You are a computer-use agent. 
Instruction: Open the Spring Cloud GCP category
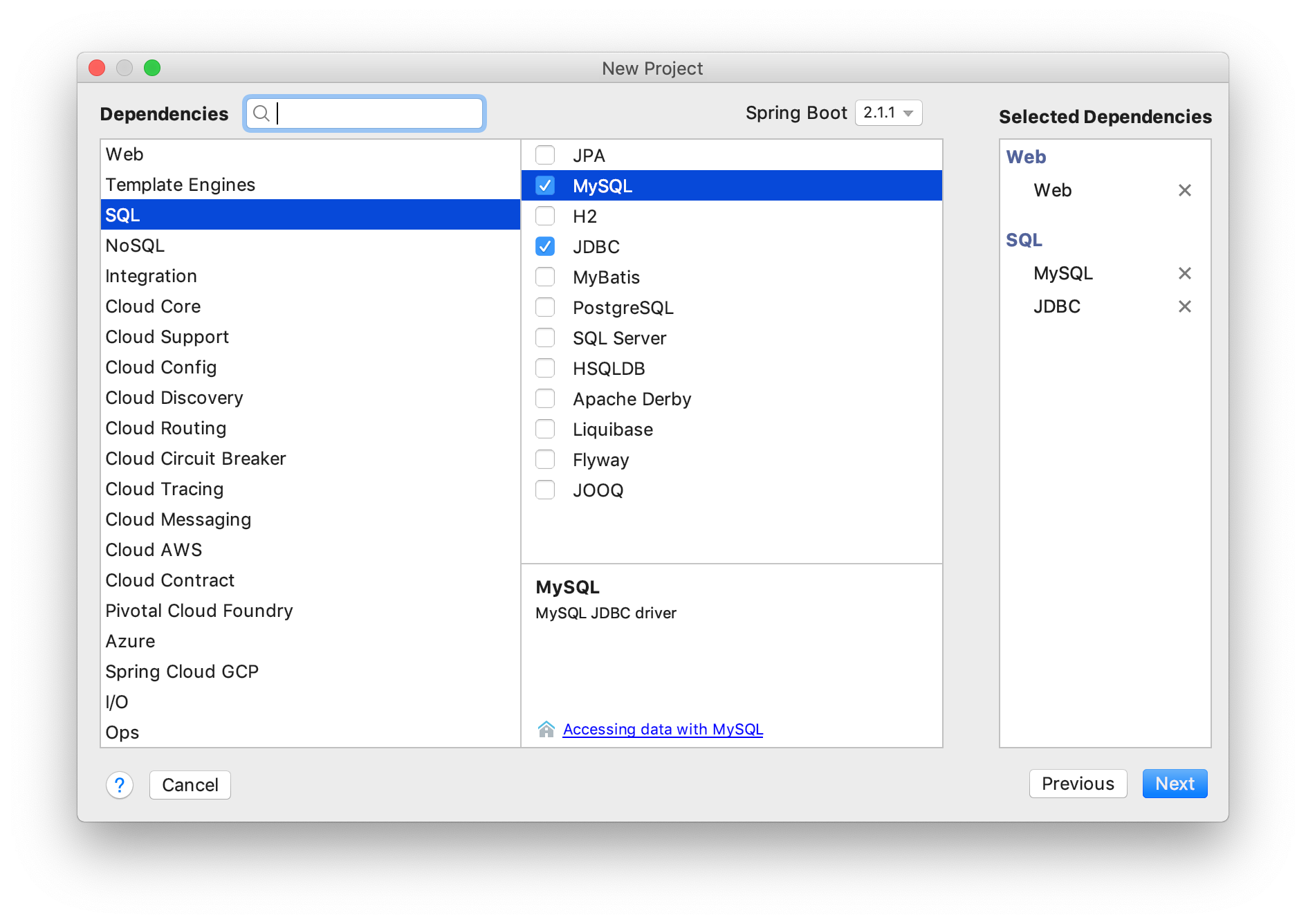click(x=310, y=672)
